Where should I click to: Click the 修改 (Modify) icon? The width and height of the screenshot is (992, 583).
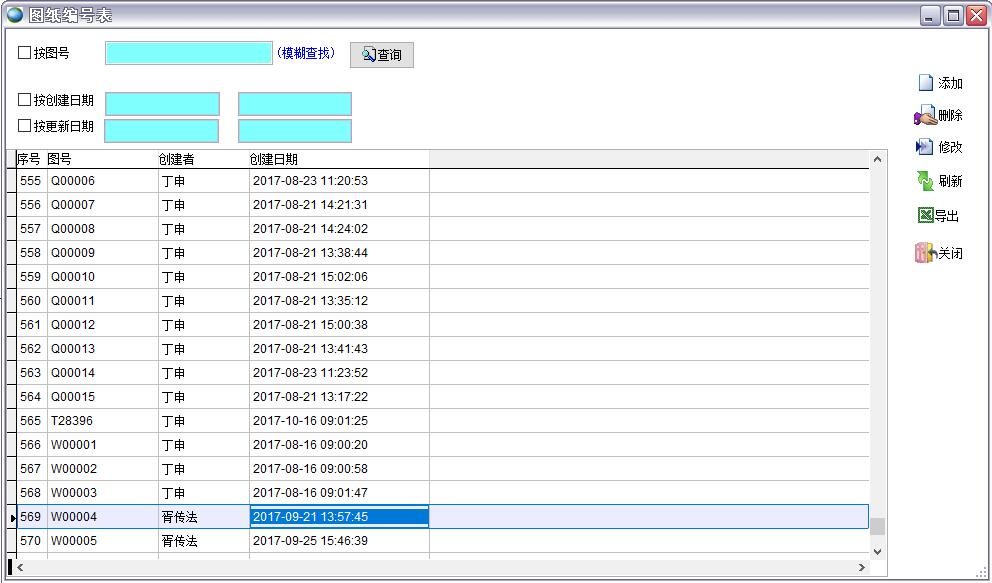[925, 147]
